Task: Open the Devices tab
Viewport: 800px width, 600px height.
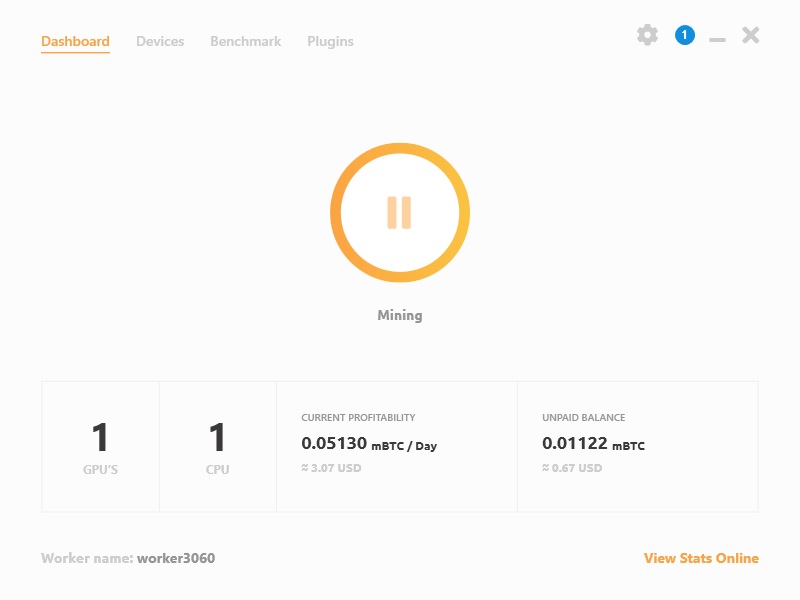Action: (x=160, y=41)
